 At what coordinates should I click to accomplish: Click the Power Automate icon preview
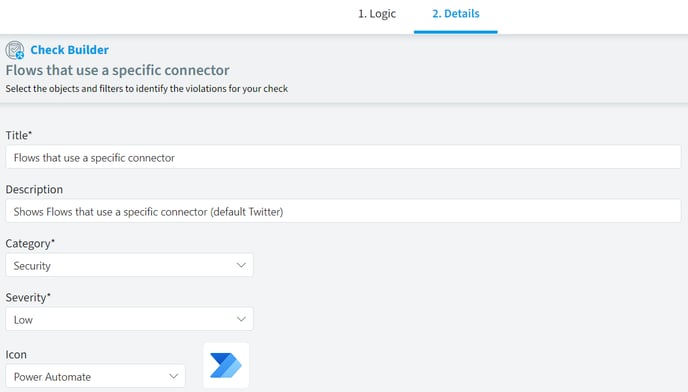click(226, 365)
